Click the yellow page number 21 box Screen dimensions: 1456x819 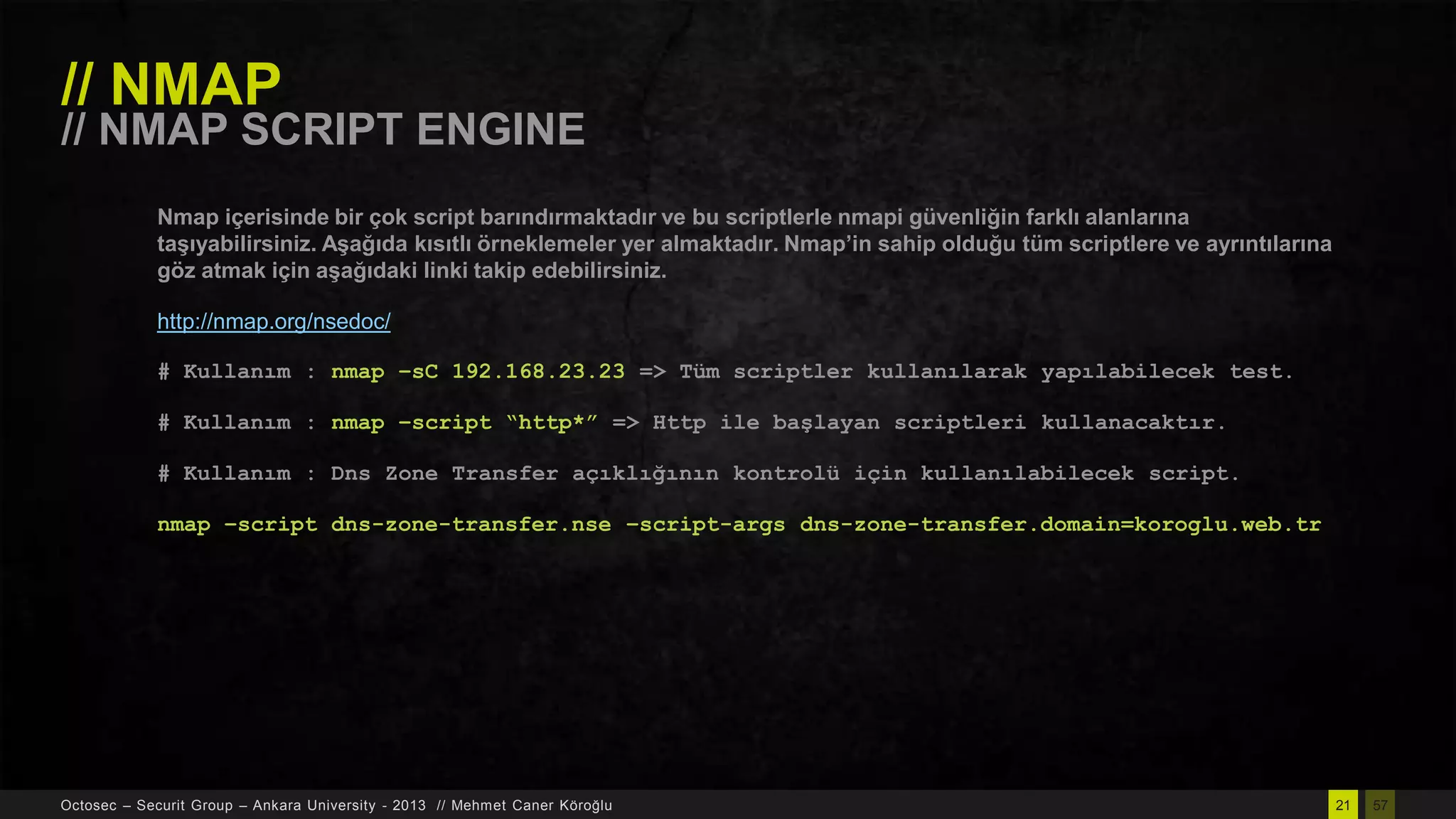[1343, 805]
